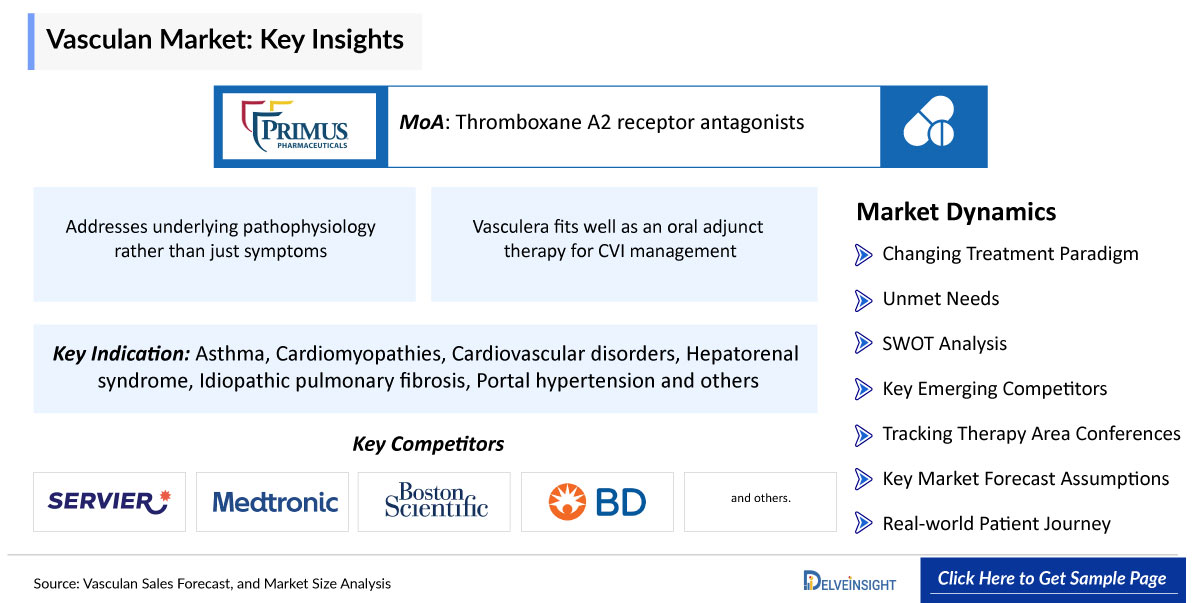The width and height of the screenshot is (1200, 603).
Task: Select Real-world Patient Journey item
Action: coord(983,523)
